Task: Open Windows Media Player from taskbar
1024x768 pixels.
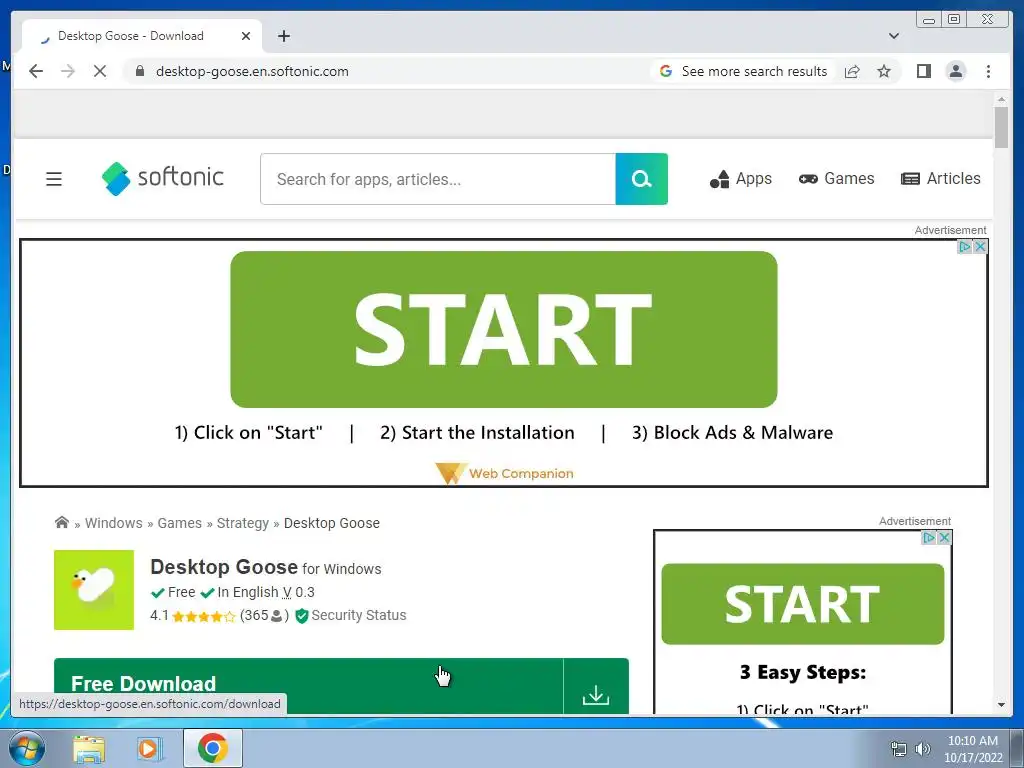Action: click(x=149, y=748)
